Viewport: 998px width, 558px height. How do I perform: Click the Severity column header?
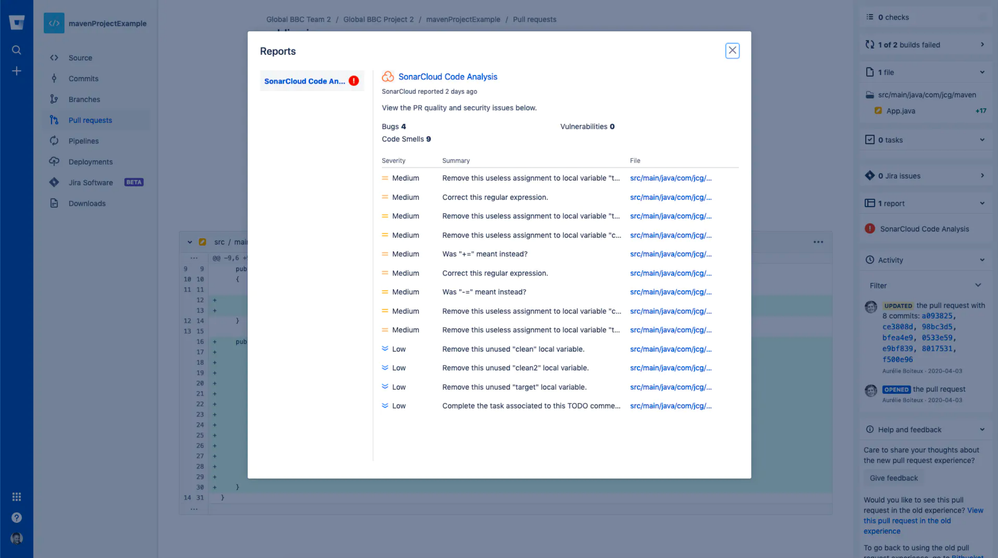click(x=393, y=161)
